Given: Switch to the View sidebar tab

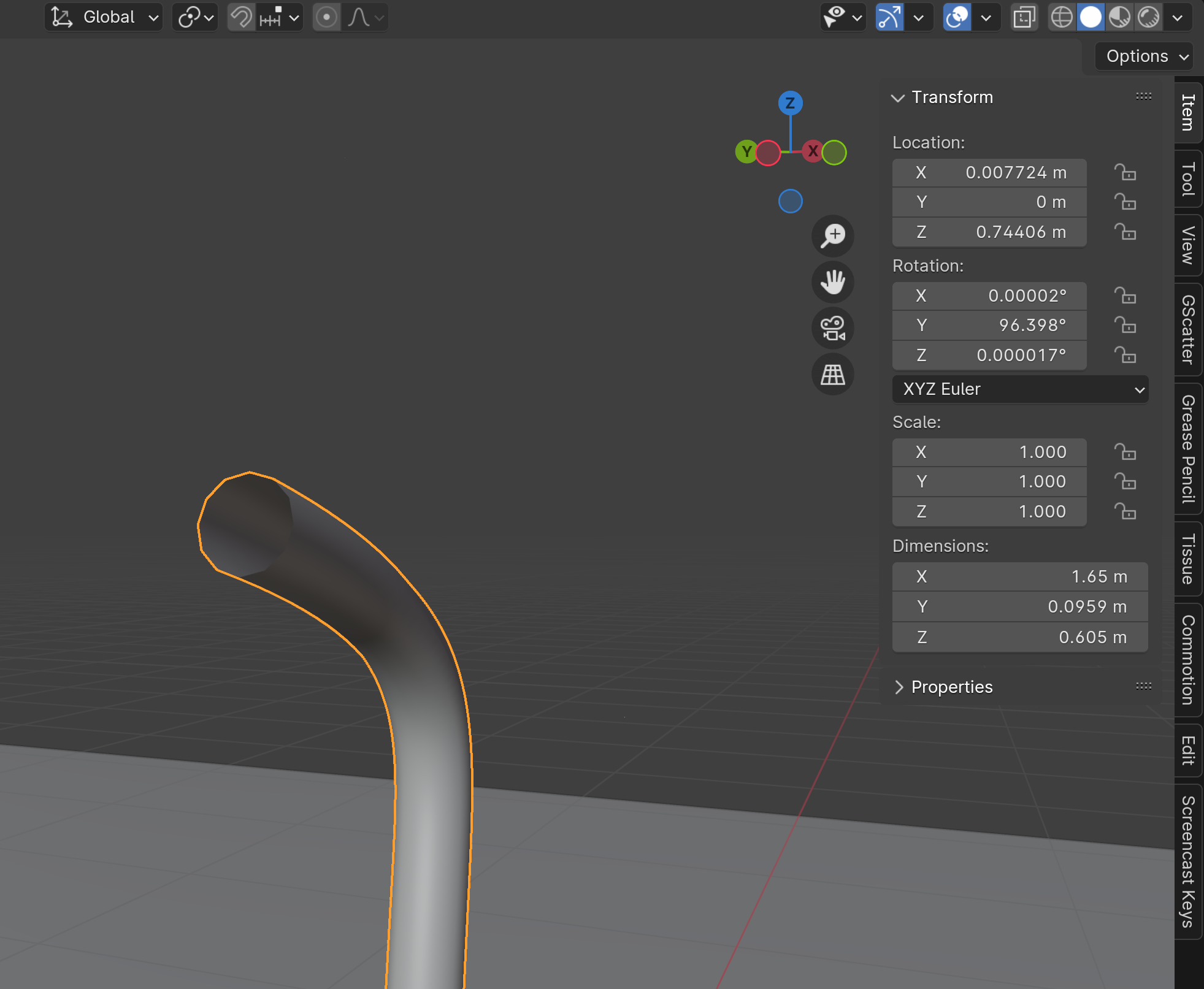Looking at the screenshot, I should [1188, 245].
